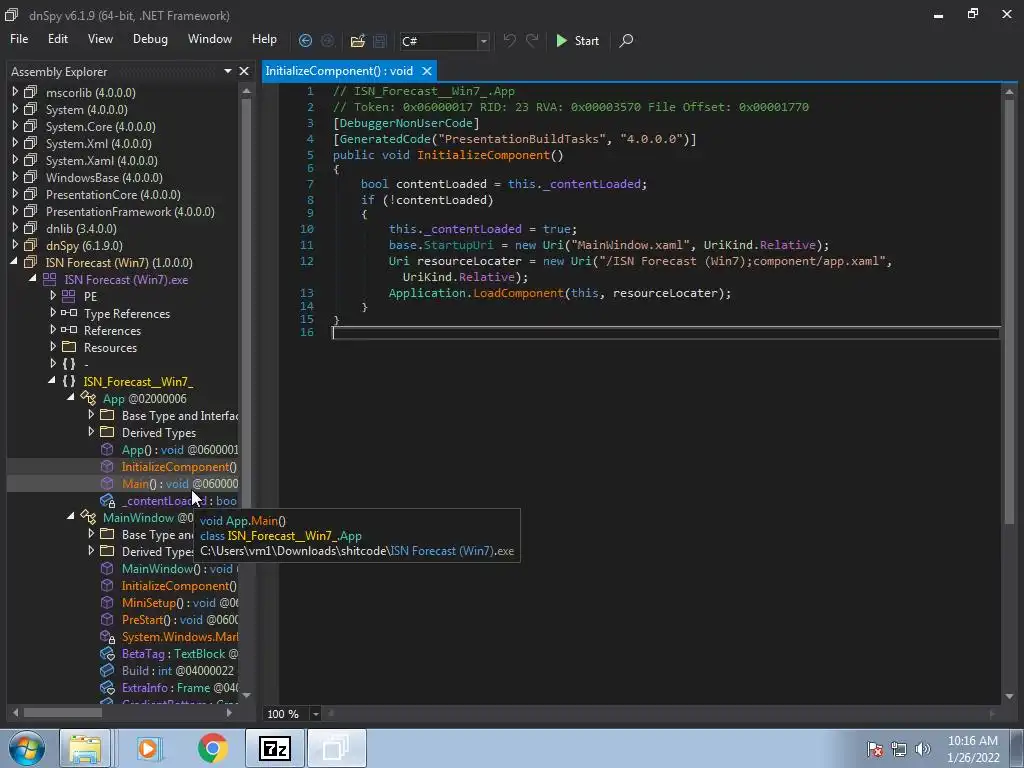Select the InitializeComponent() : void tab
The height and width of the screenshot is (768, 1024).
tap(339, 71)
